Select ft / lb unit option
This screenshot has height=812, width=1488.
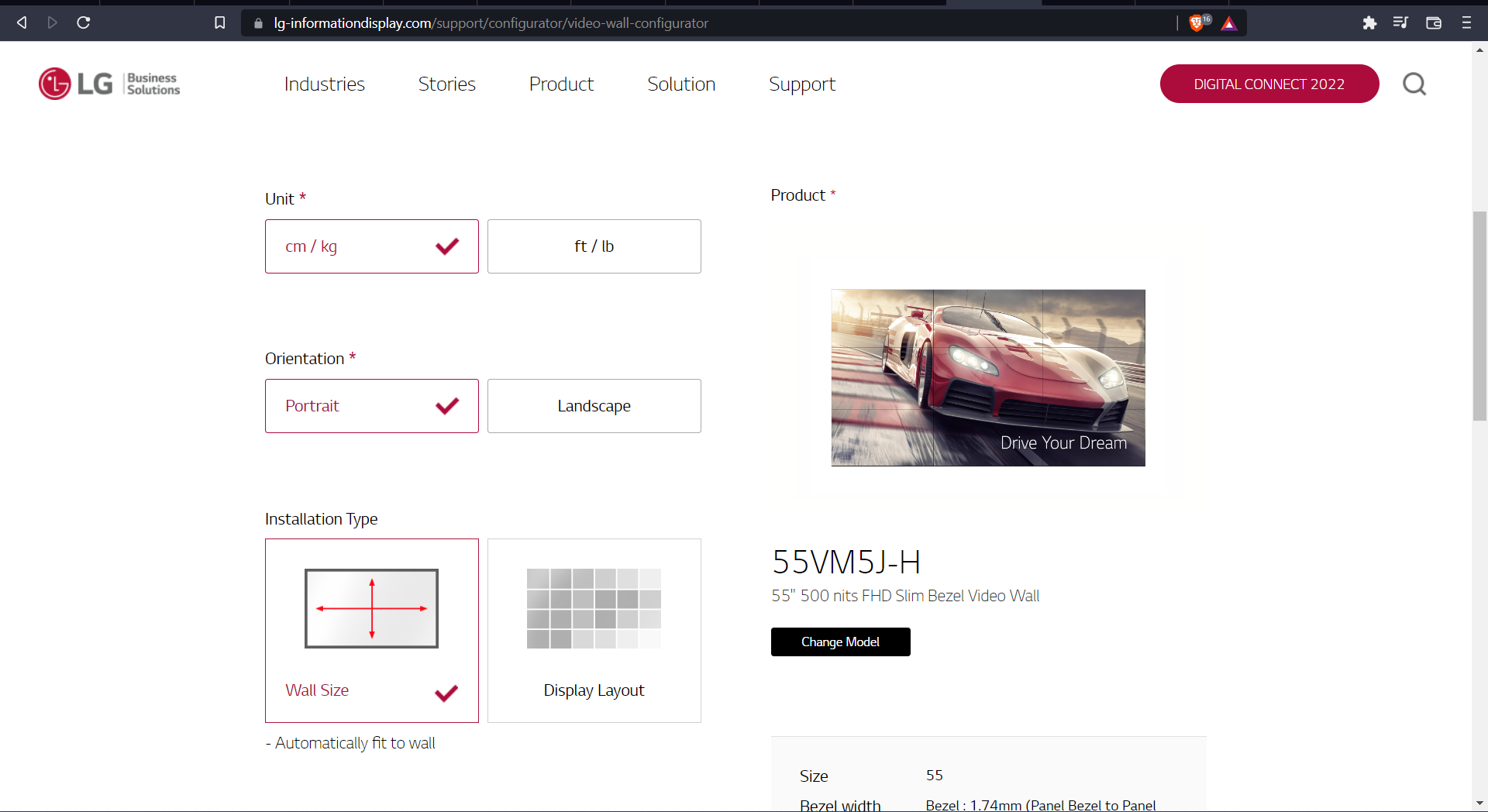click(x=594, y=246)
